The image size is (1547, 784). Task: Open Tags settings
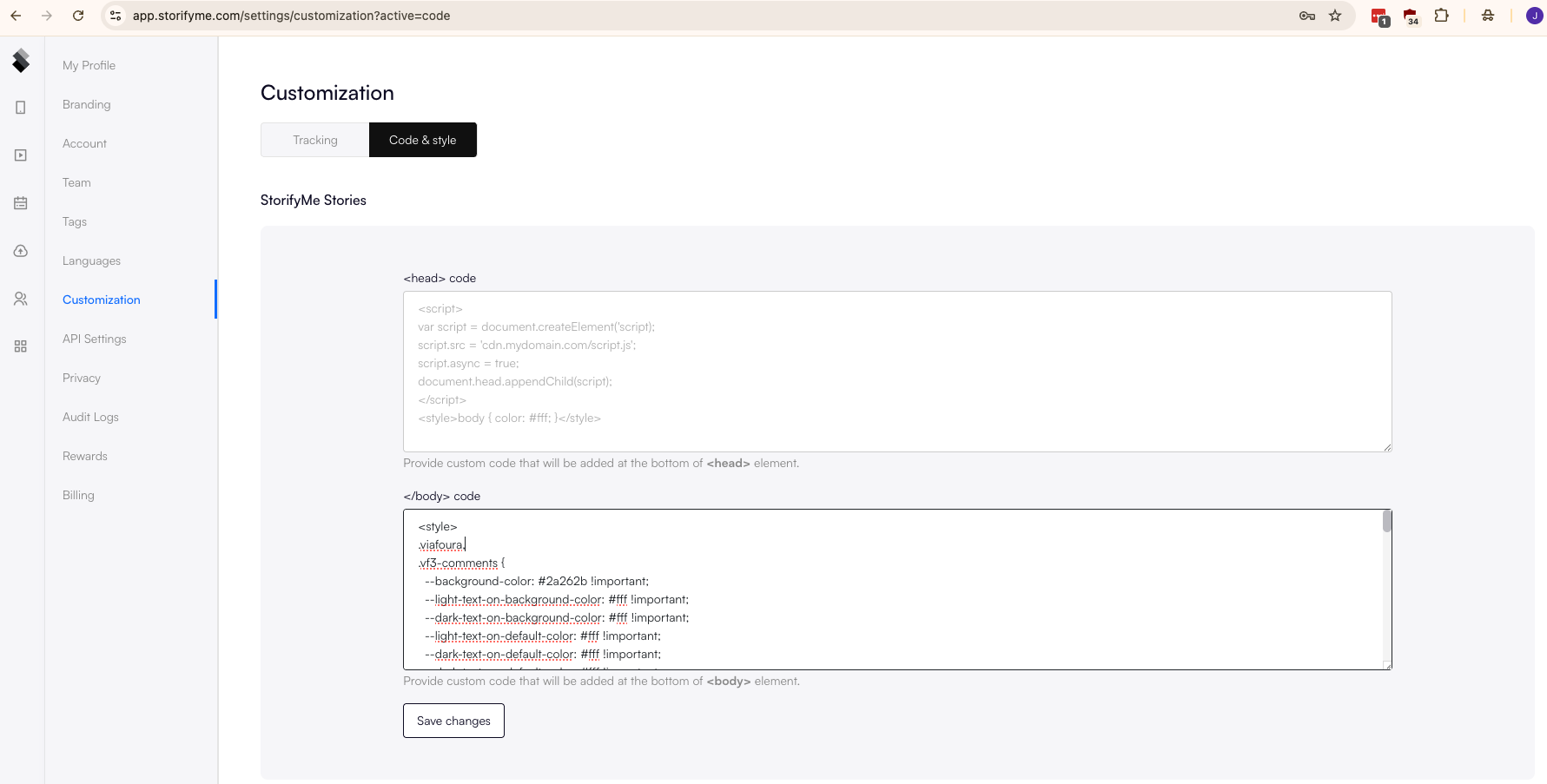point(75,221)
